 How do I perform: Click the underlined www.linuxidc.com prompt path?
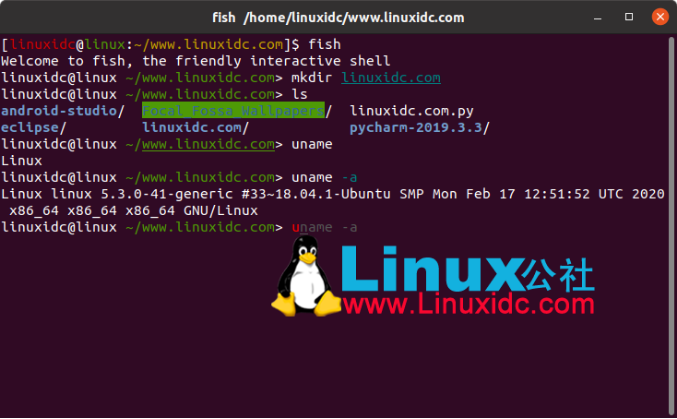click(x=208, y=144)
